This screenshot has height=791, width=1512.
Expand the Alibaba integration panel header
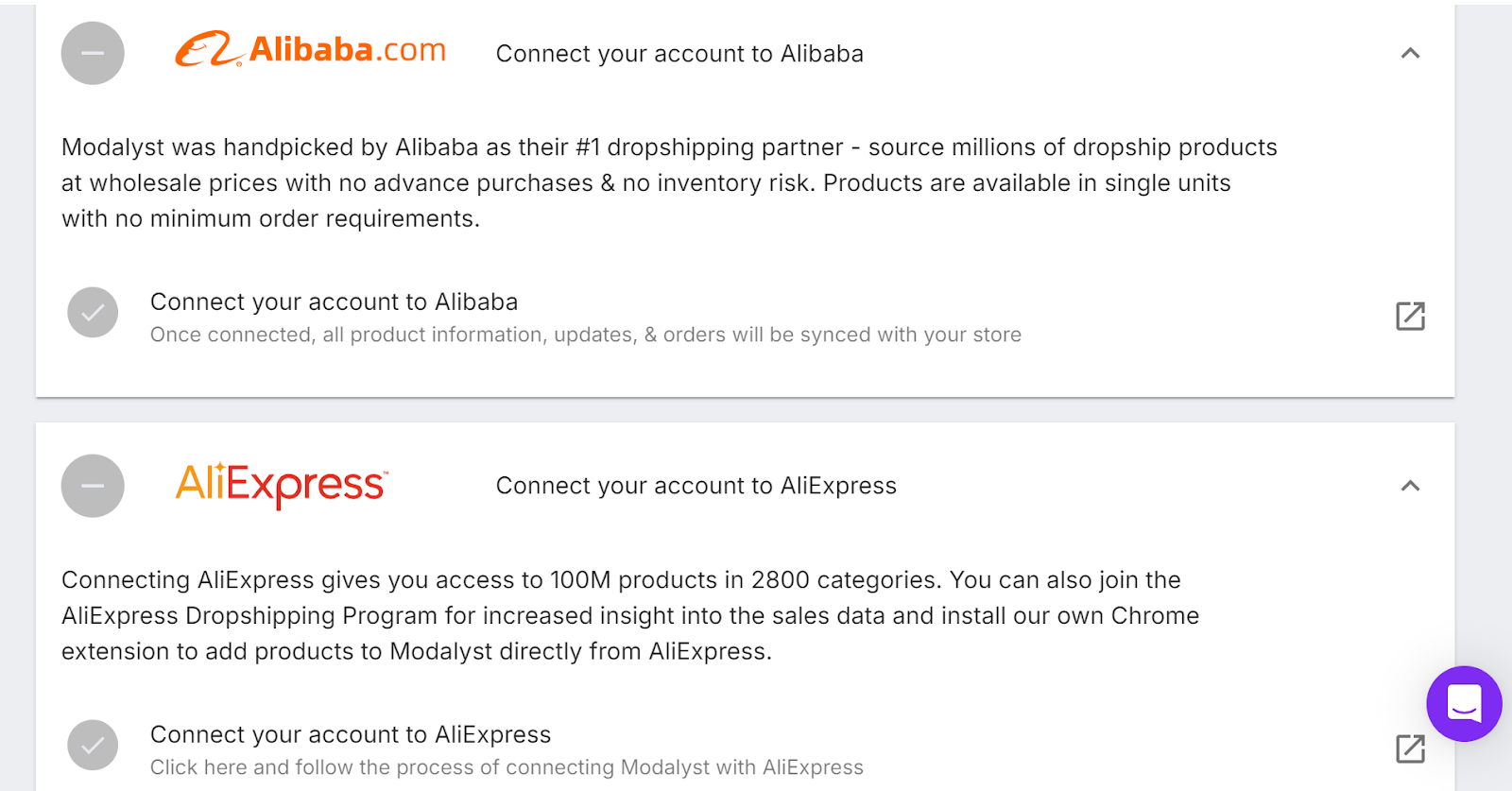pos(679,53)
